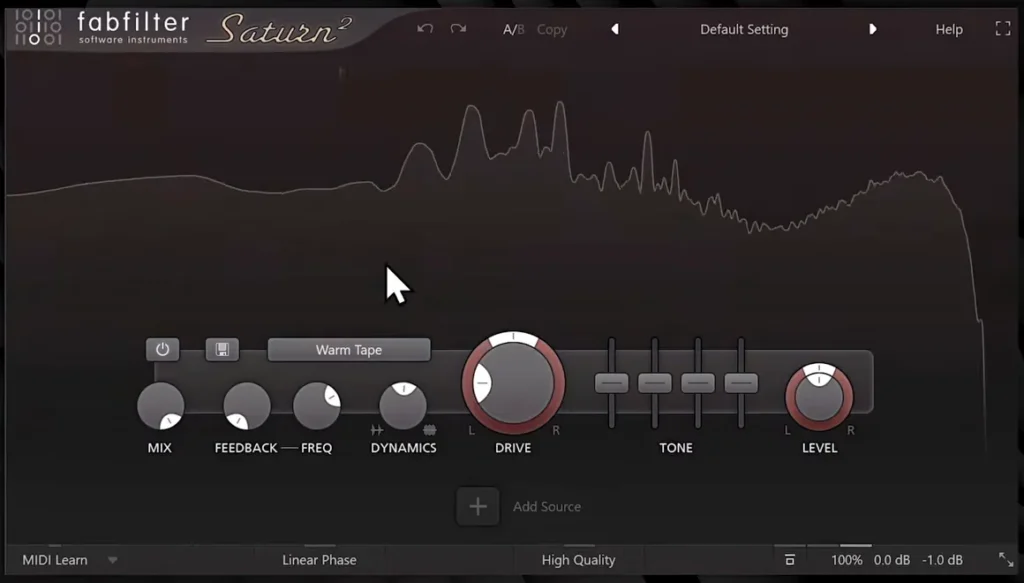1024x583 pixels.
Task: Open the Default Setting preset menu
Action: [x=744, y=29]
